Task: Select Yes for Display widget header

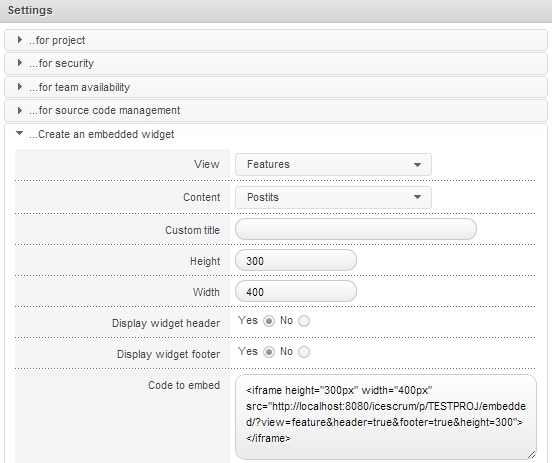Action: tap(269, 321)
